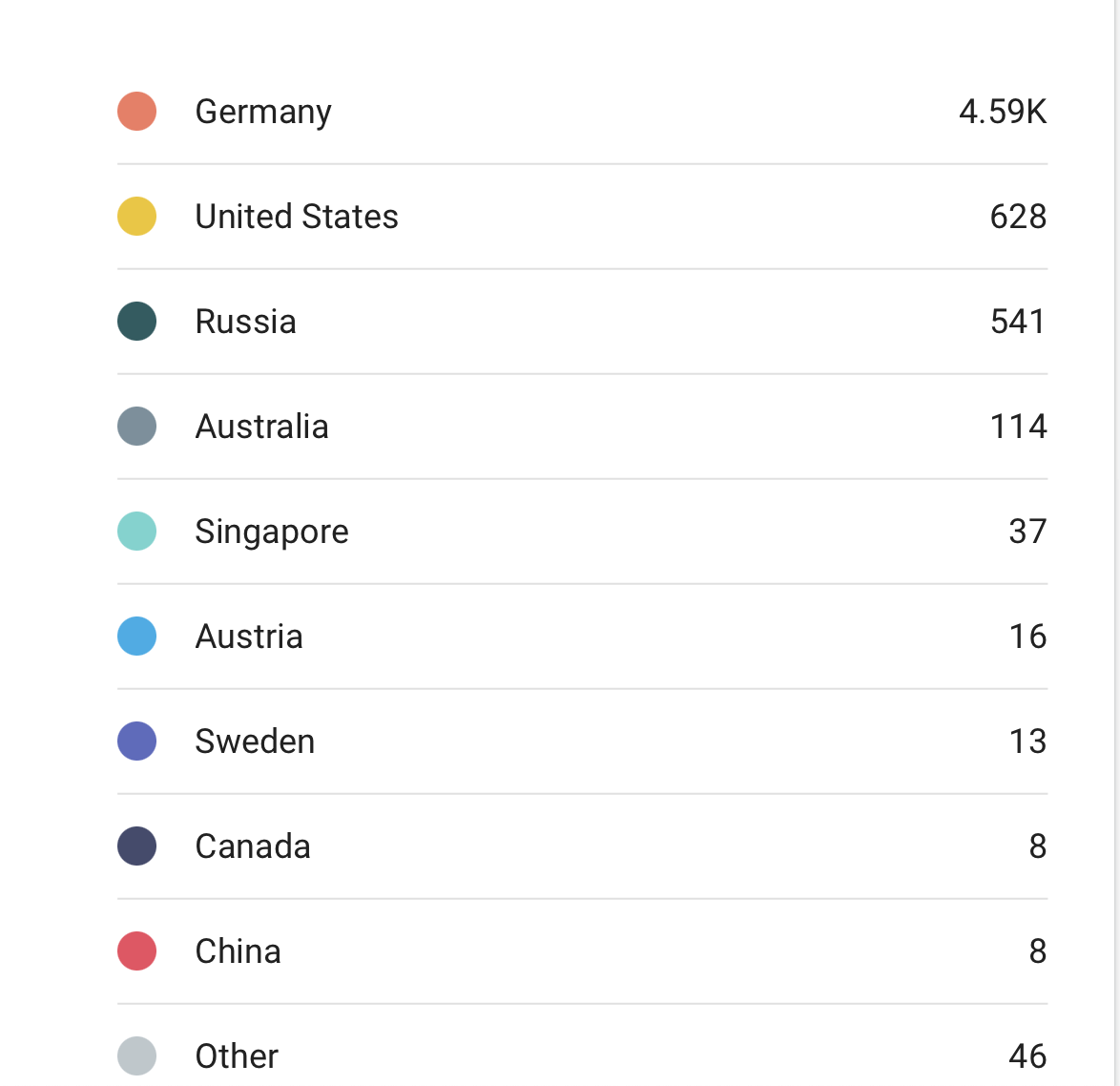Select the Russia country label

tap(245, 322)
